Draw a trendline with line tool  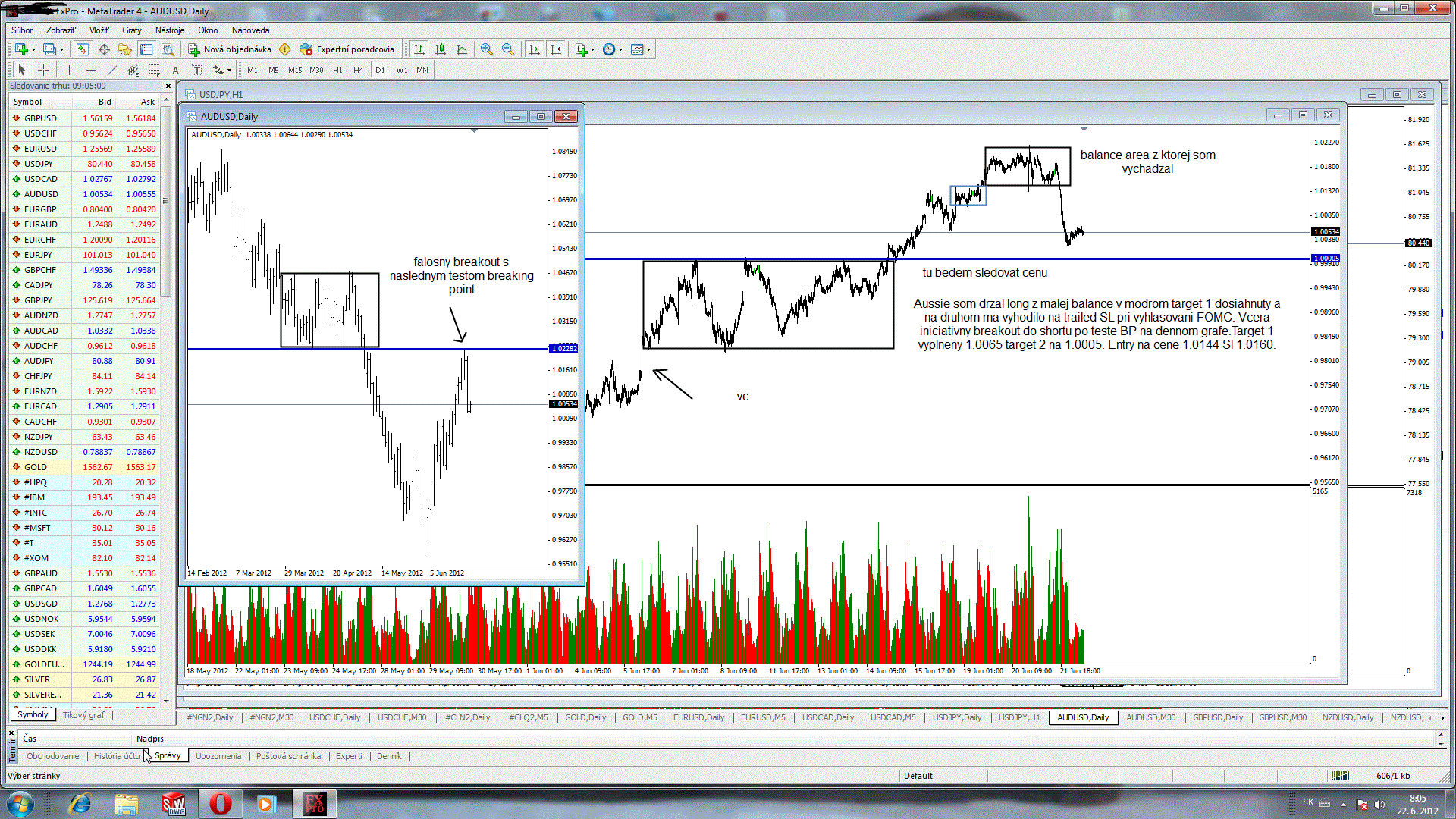click(x=111, y=70)
